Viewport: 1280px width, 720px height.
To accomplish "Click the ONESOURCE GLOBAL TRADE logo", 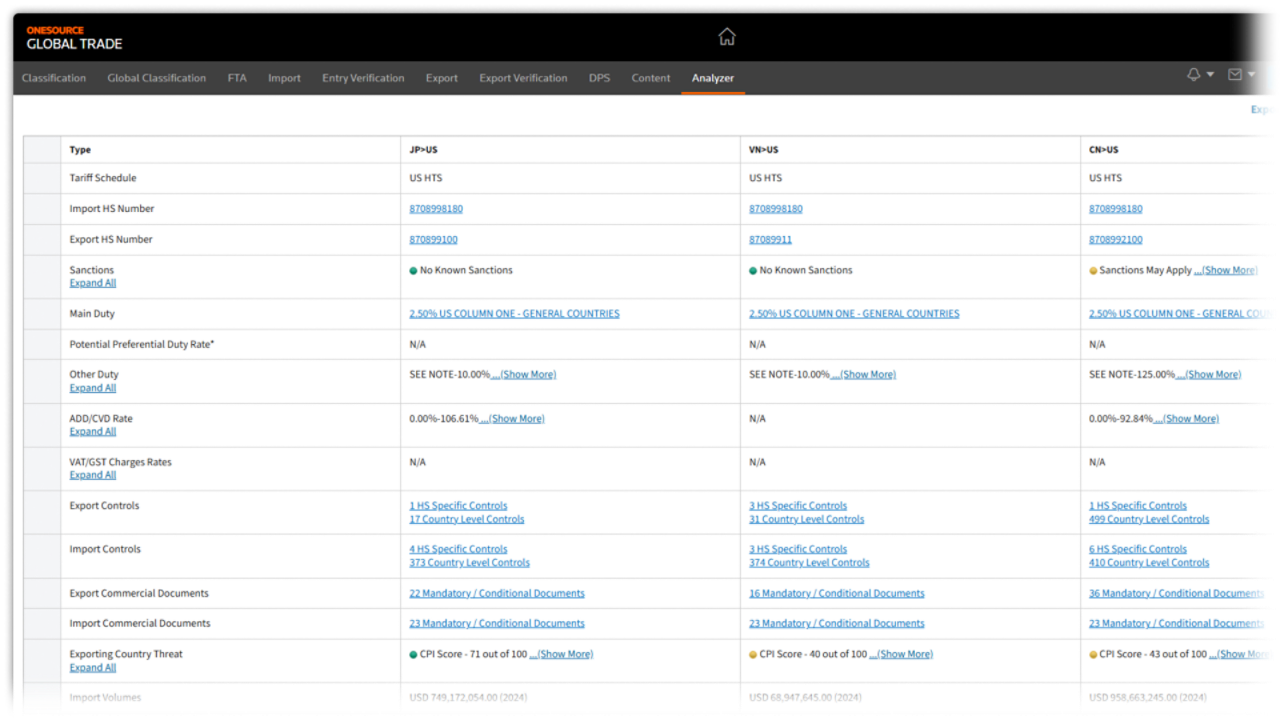I will (73, 38).
